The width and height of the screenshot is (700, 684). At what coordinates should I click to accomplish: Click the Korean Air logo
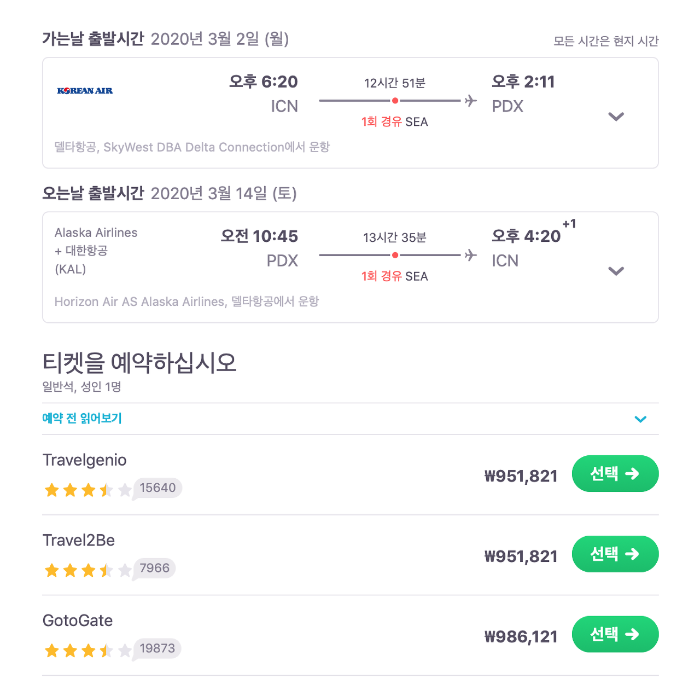tap(85, 91)
